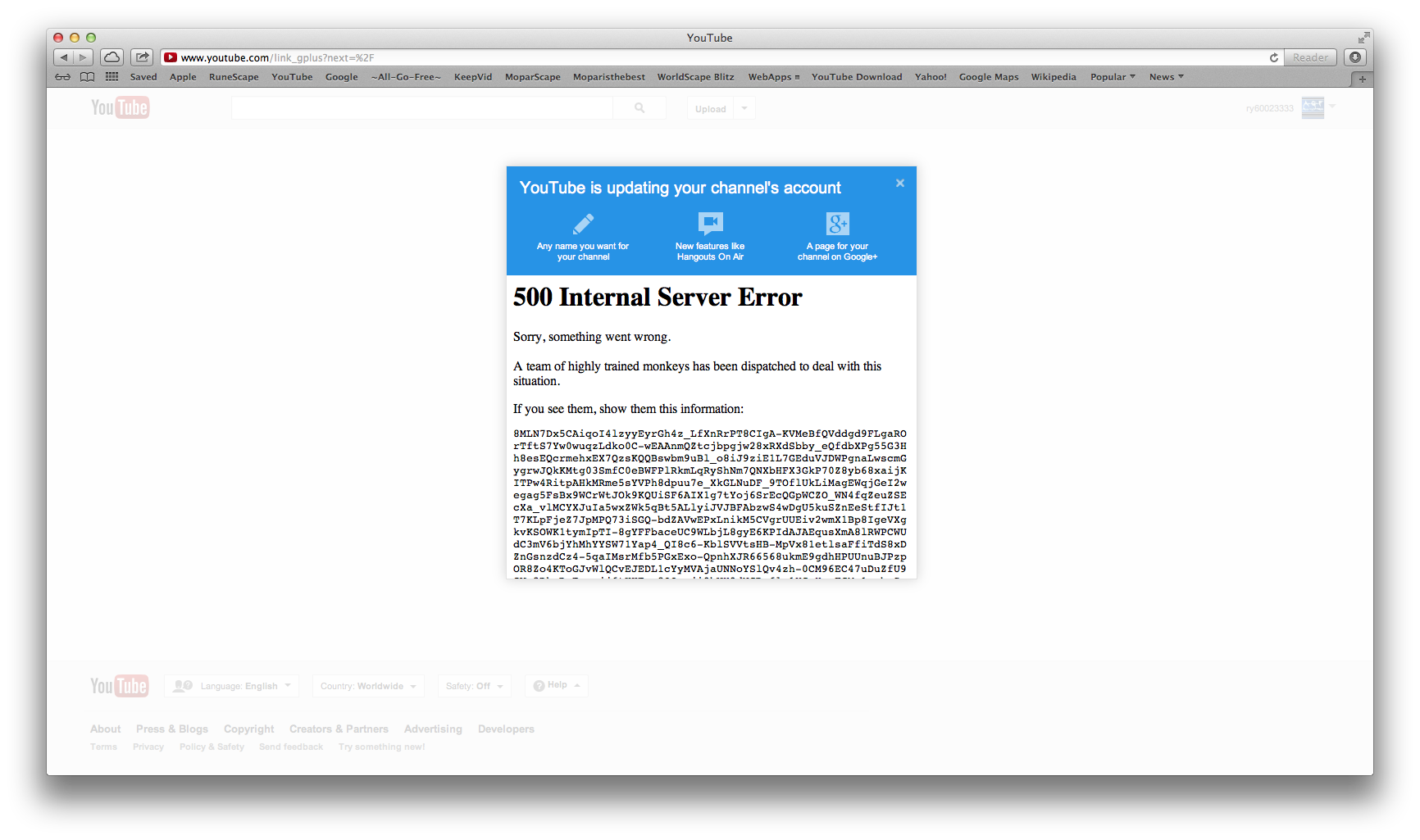Click the search magnifier button
1420x840 pixels.
(639, 108)
